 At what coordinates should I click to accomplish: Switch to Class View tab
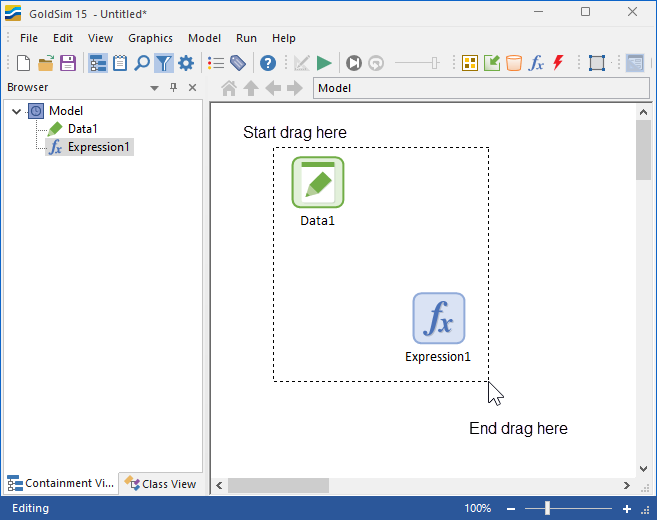pyautogui.click(x=161, y=484)
